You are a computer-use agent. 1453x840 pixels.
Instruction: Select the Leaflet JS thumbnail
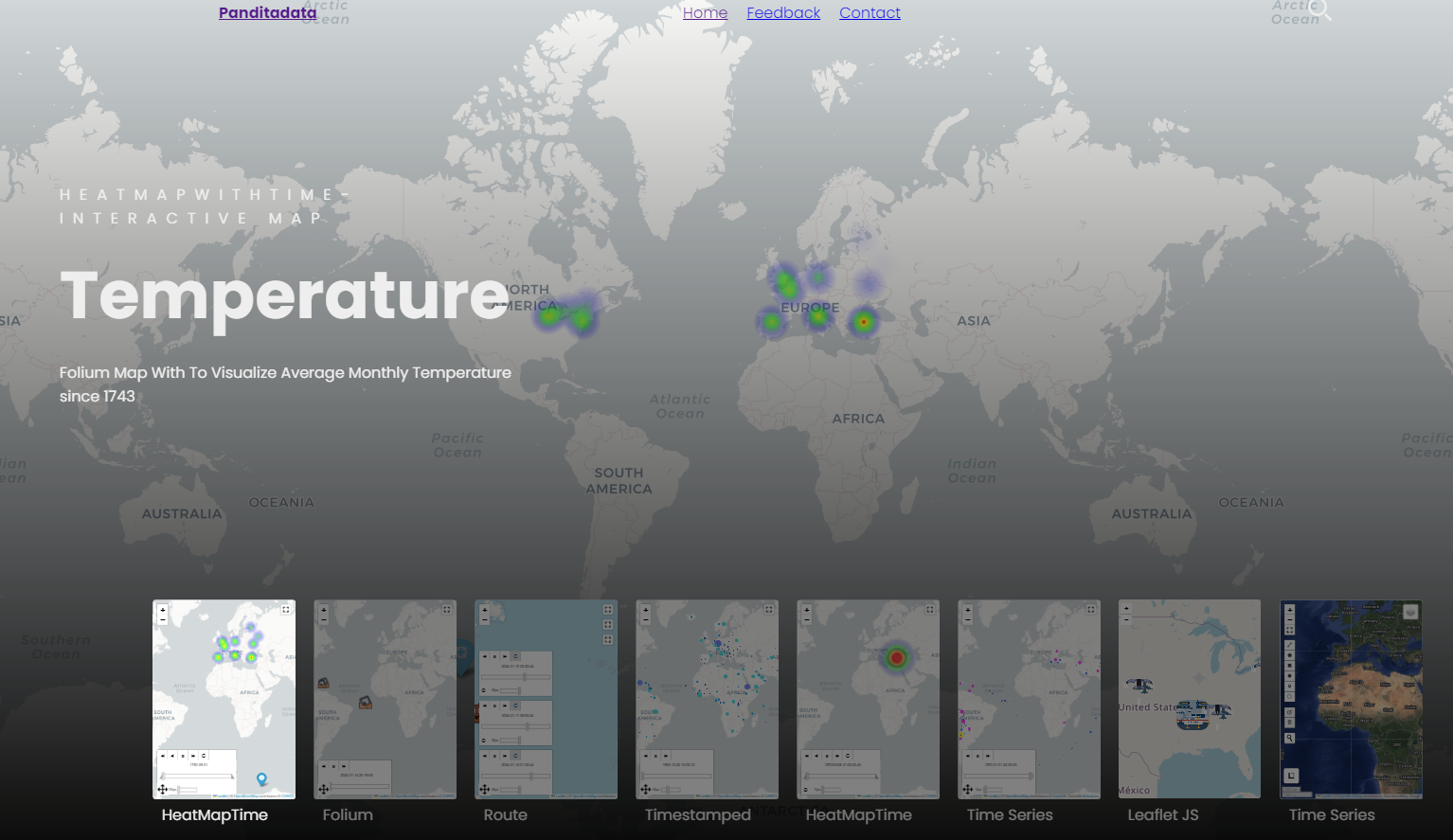1191,699
